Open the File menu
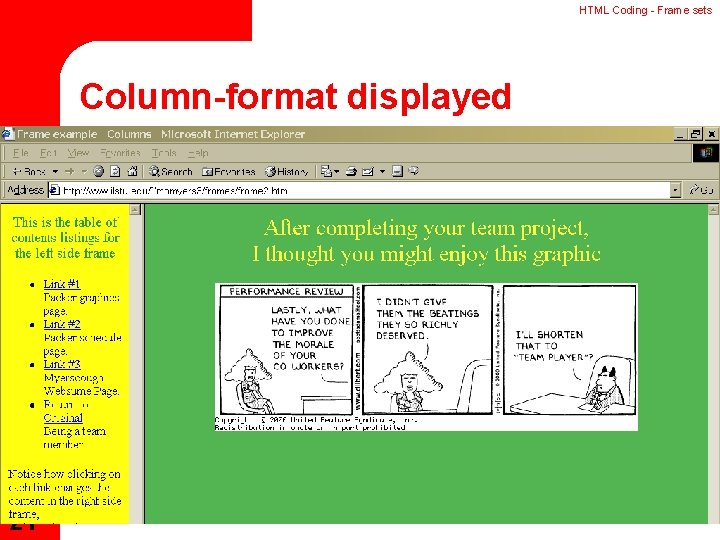Image resolution: width=720 pixels, height=540 pixels. pyautogui.click(x=21, y=153)
